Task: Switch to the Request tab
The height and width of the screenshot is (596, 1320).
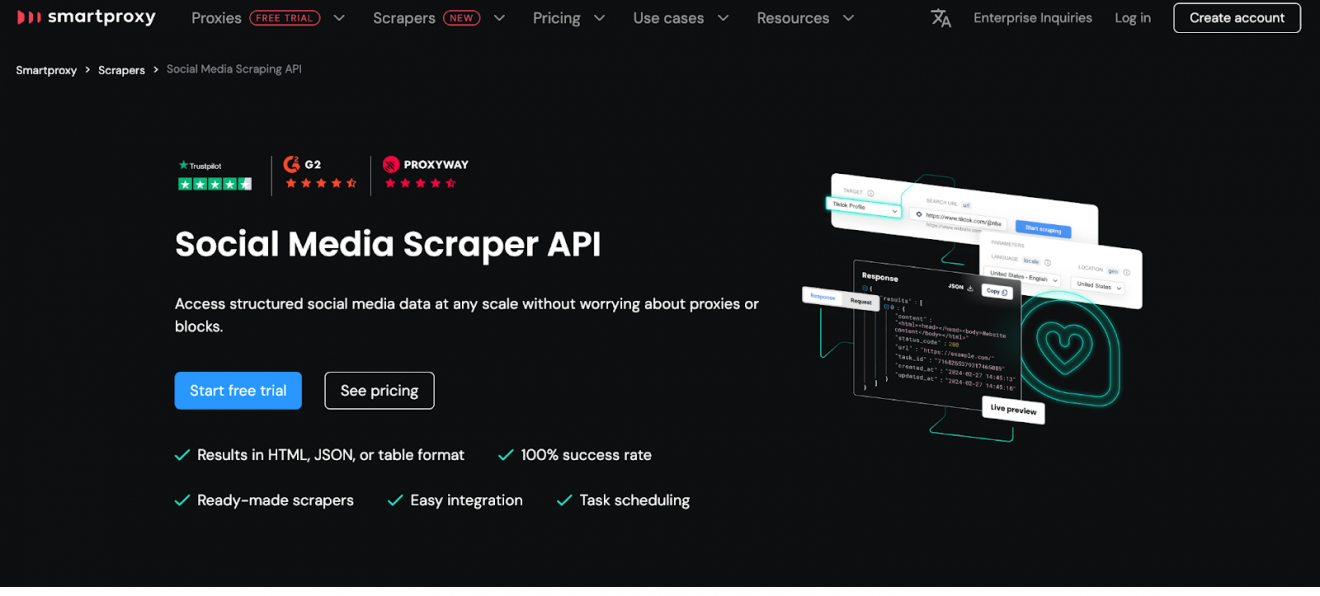Action: coord(861,302)
